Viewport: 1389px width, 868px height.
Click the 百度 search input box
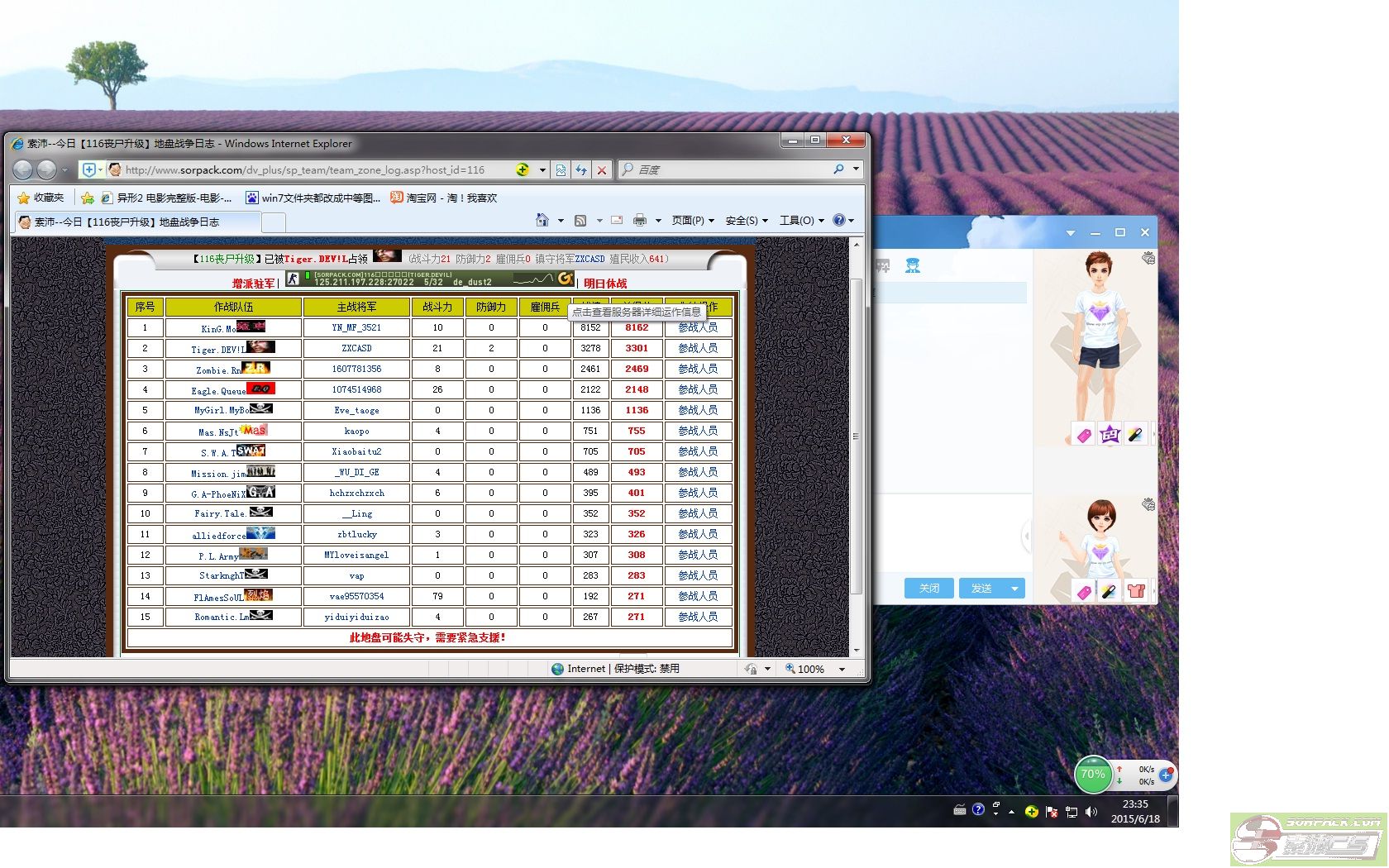tap(728, 169)
